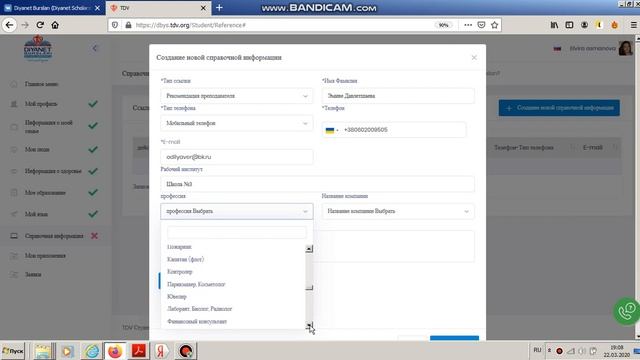This screenshot has width=640, height=360.
Task: Select the TDV browser tab
Action: click(158, 8)
